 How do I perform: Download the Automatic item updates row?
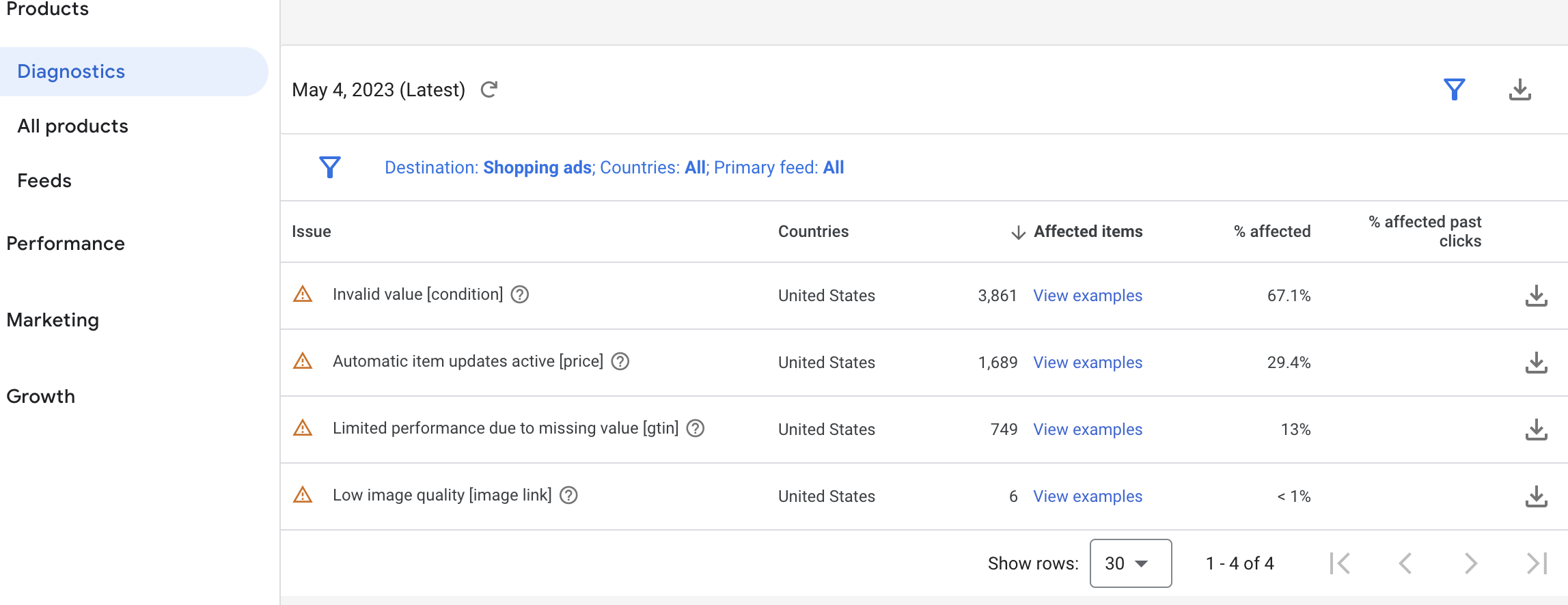click(1536, 363)
